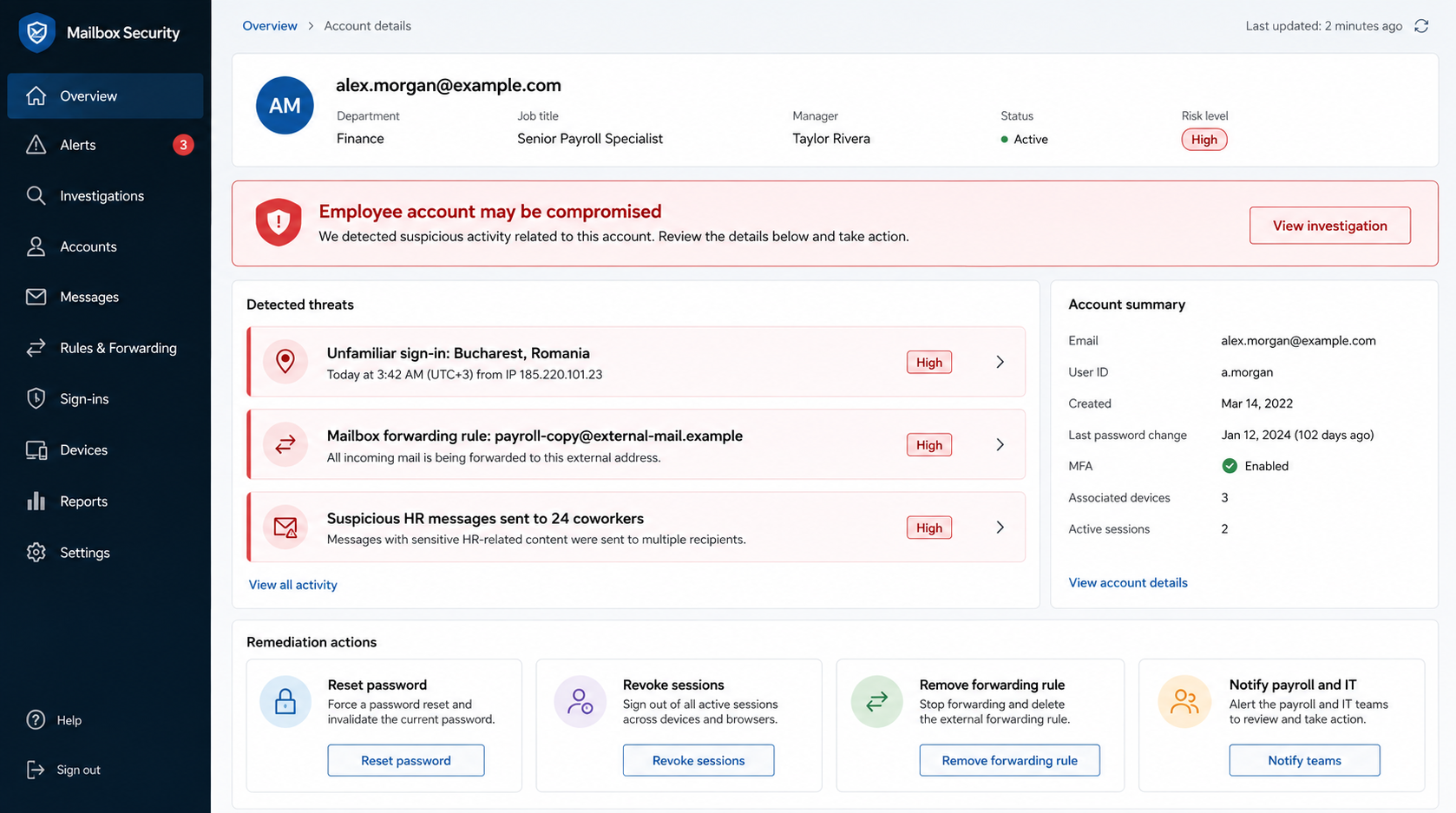The width and height of the screenshot is (1456, 813).
Task: Click the Revoke sessions button
Action: (x=698, y=760)
